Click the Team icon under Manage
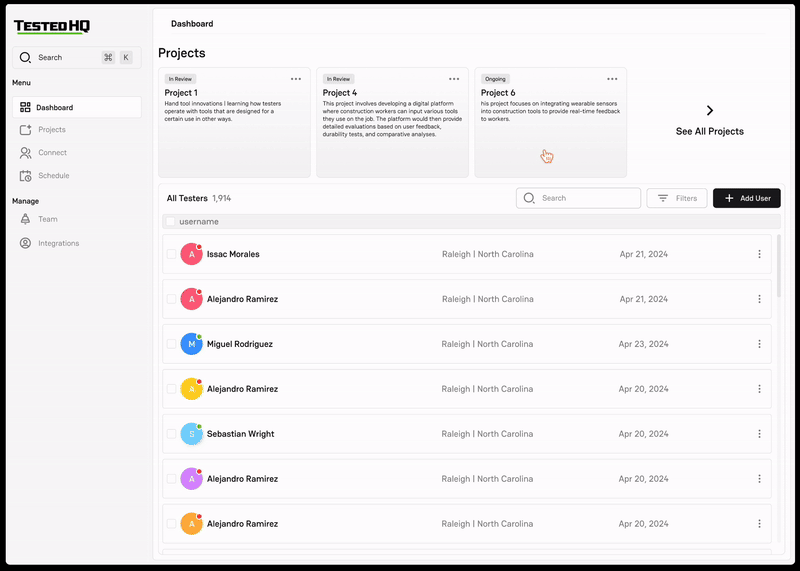 tap(26, 219)
